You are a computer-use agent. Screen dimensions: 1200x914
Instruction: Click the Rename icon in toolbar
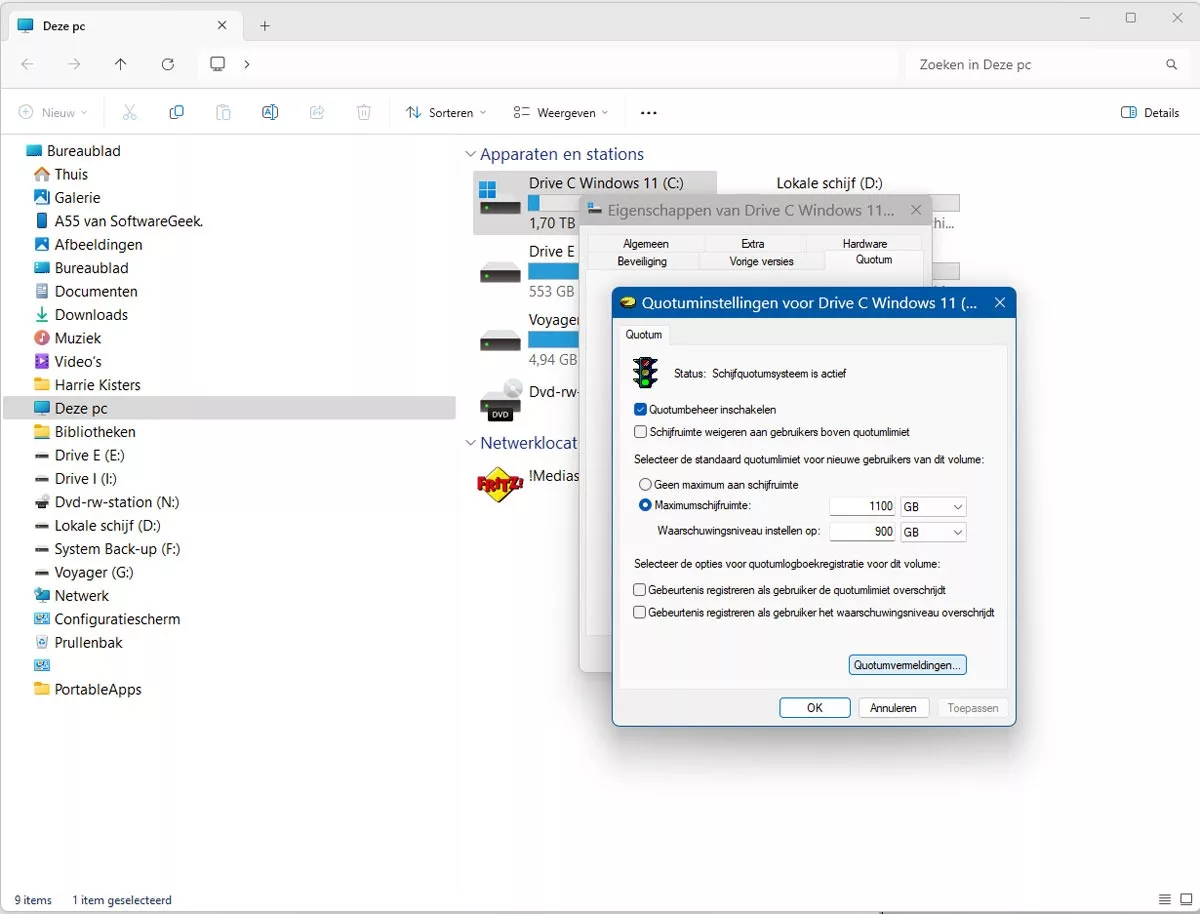coord(270,113)
